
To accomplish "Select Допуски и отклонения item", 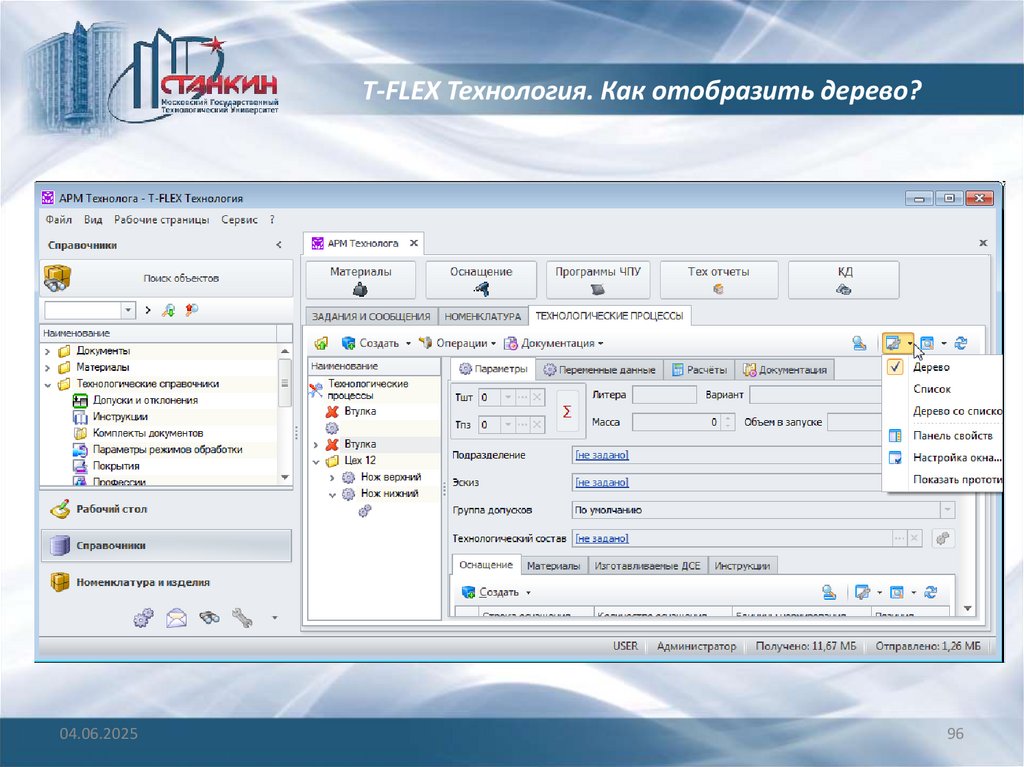I will tap(145, 400).
